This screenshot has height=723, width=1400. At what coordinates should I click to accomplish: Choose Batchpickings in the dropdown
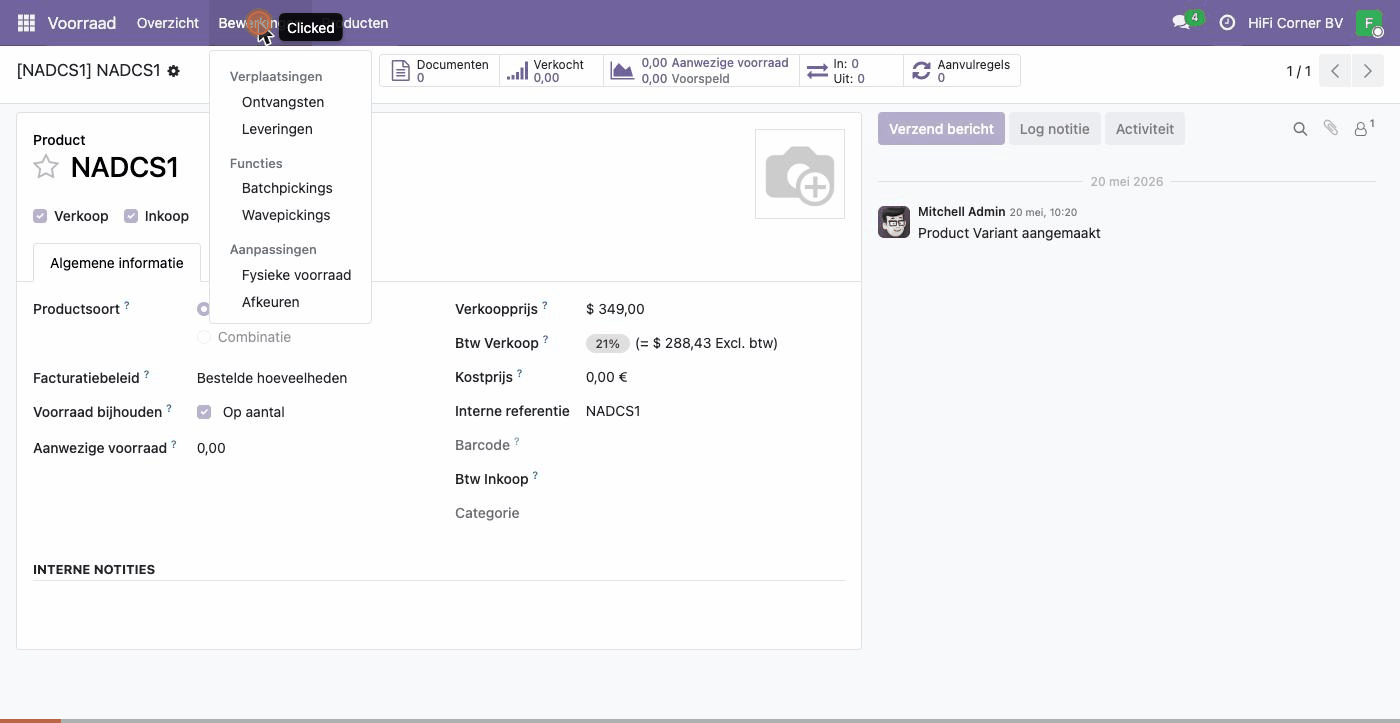pos(287,188)
